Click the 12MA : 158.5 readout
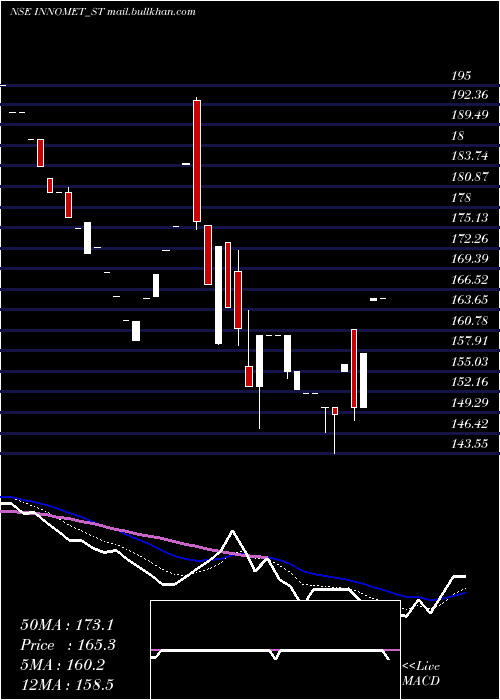Image resolution: width=500 pixels, height=700 pixels. [x=69, y=685]
